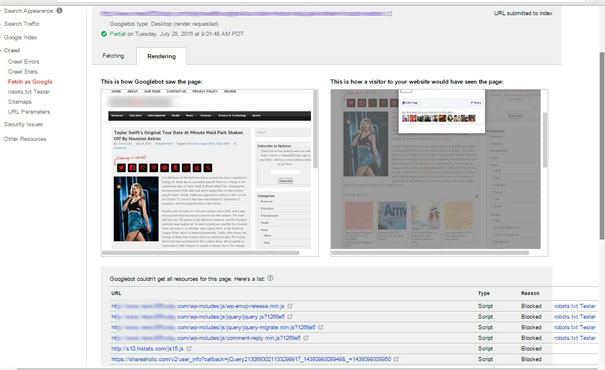The image size is (605, 370).
Task: Expand the Search Appearance sidebar section
Action: 28,11
